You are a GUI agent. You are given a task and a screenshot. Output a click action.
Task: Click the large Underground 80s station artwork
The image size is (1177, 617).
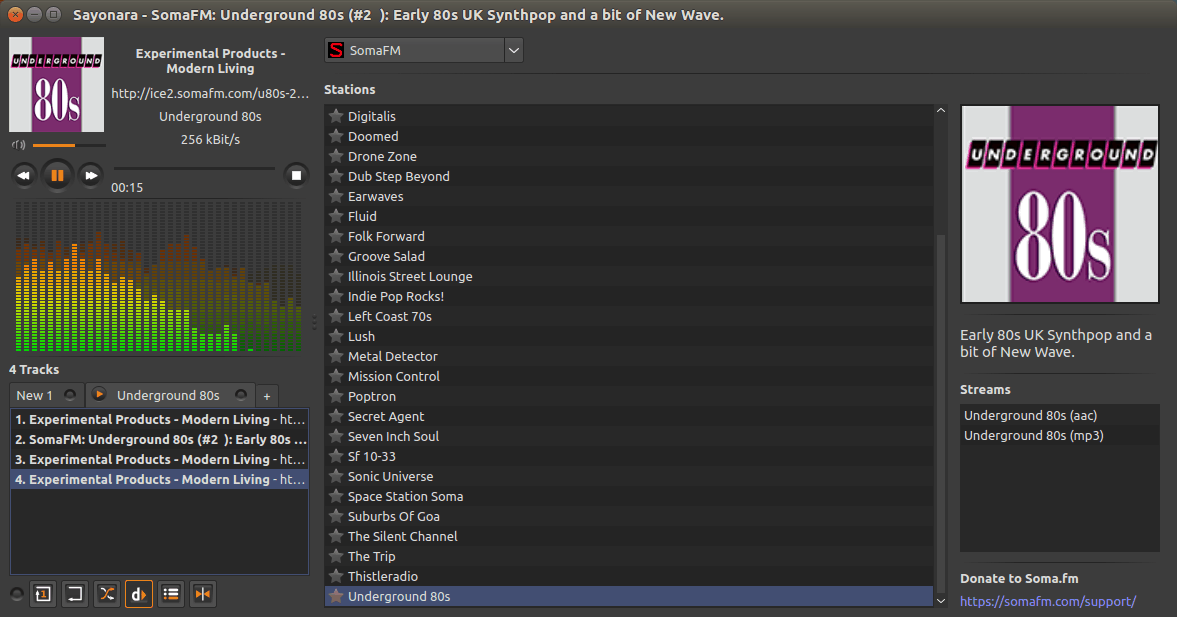(x=1060, y=204)
